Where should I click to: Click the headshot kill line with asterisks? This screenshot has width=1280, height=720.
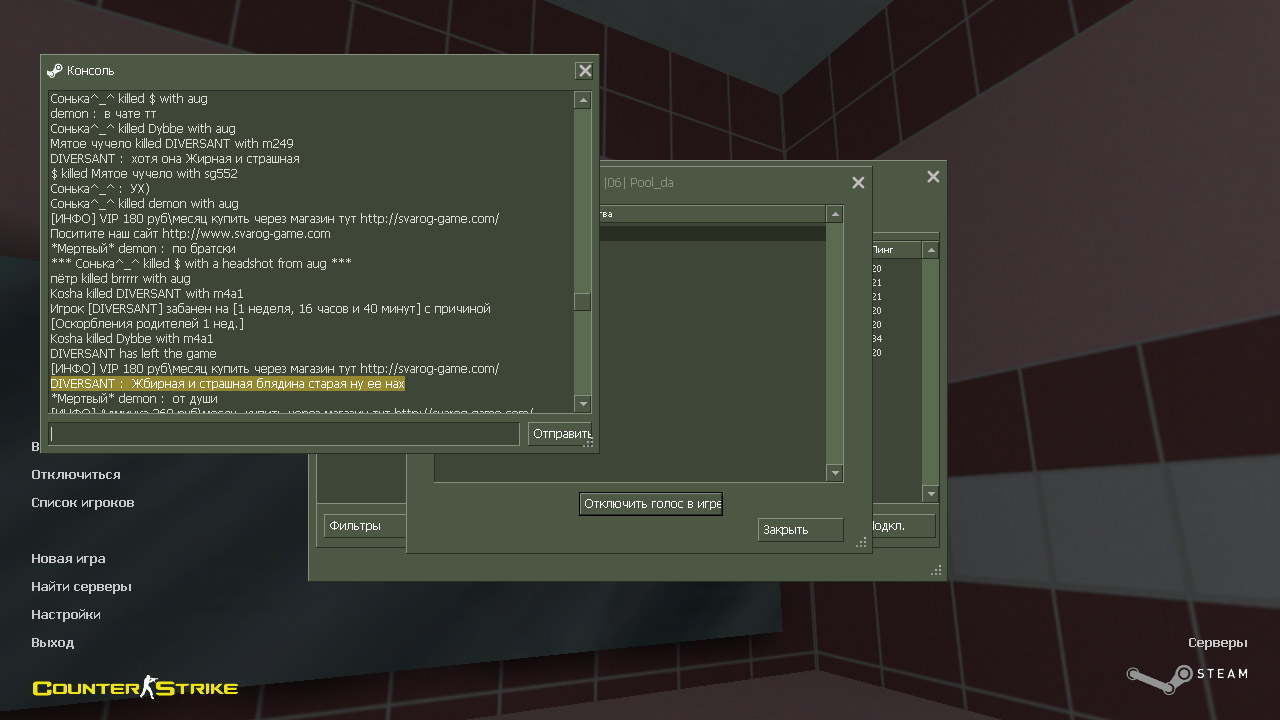201,264
